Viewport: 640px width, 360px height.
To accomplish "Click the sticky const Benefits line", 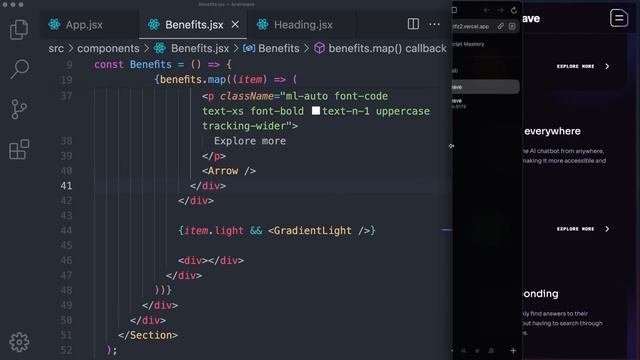I will point(163,64).
